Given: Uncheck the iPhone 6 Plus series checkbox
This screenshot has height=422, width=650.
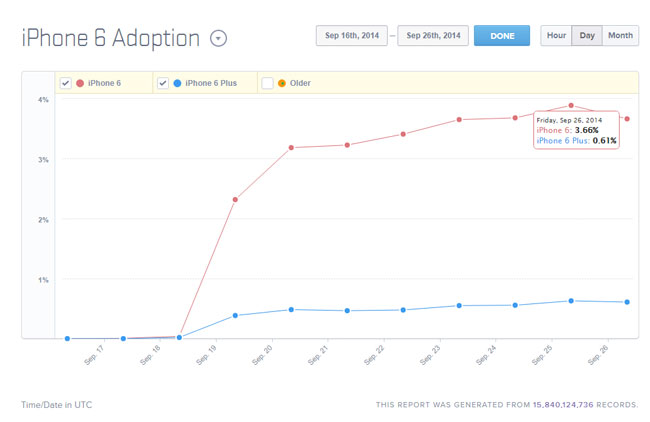Looking at the screenshot, I should point(163,83).
